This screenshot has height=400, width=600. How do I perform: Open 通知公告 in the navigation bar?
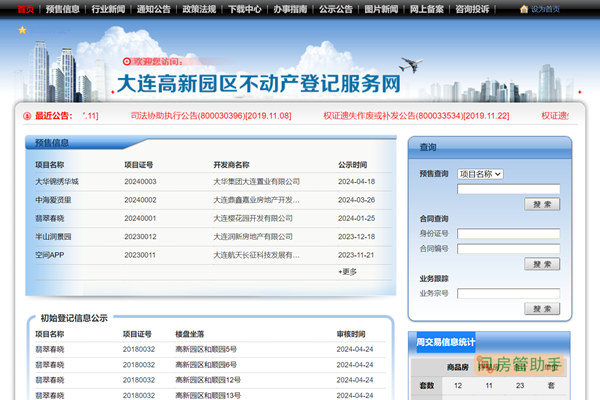pyautogui.click(x=153, y=9)
